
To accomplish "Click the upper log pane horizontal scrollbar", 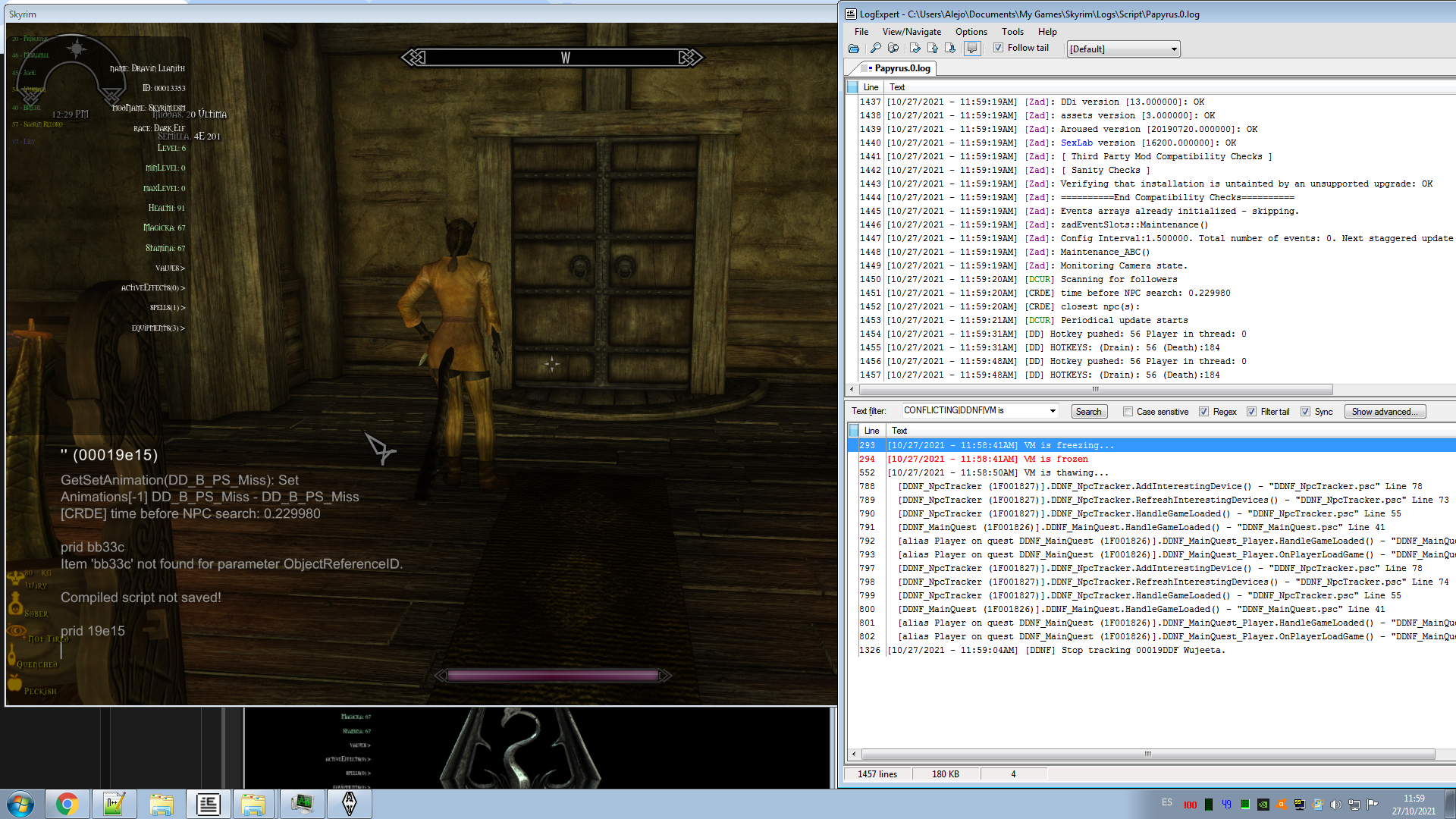I will click(1095, 389).
